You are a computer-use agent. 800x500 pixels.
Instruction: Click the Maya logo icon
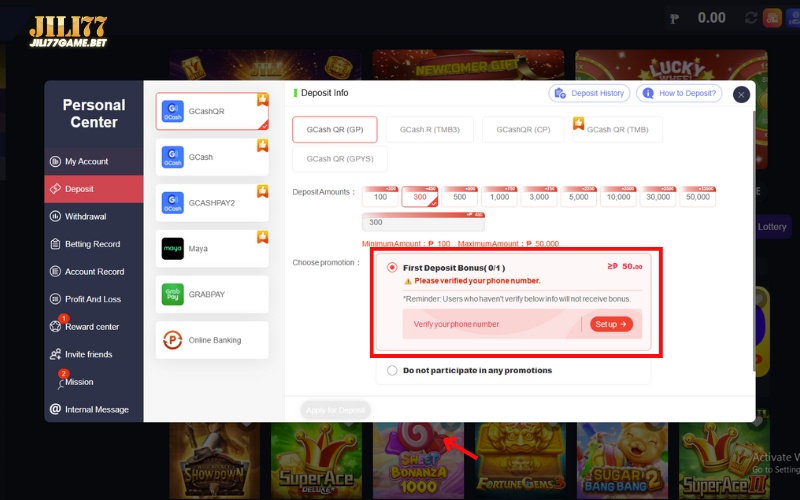tap(172, 248)
